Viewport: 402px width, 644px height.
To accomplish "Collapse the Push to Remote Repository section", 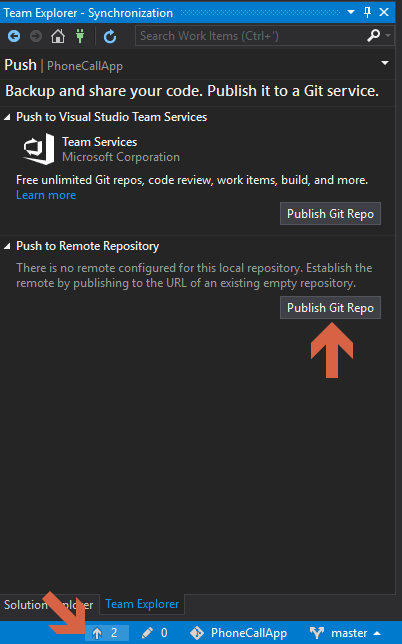I will coord(7,246).
